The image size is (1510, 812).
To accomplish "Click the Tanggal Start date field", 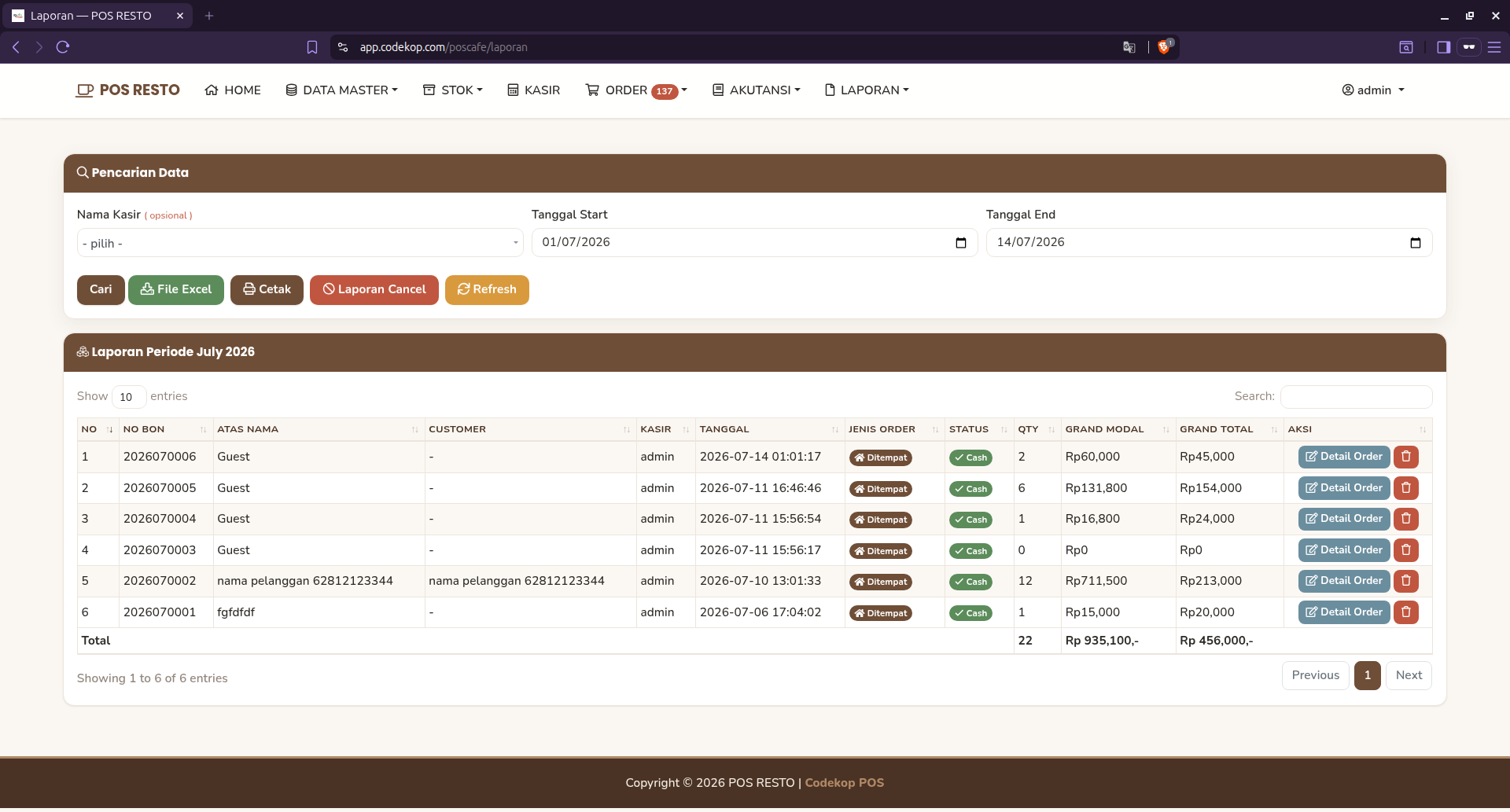I will 754,243.
